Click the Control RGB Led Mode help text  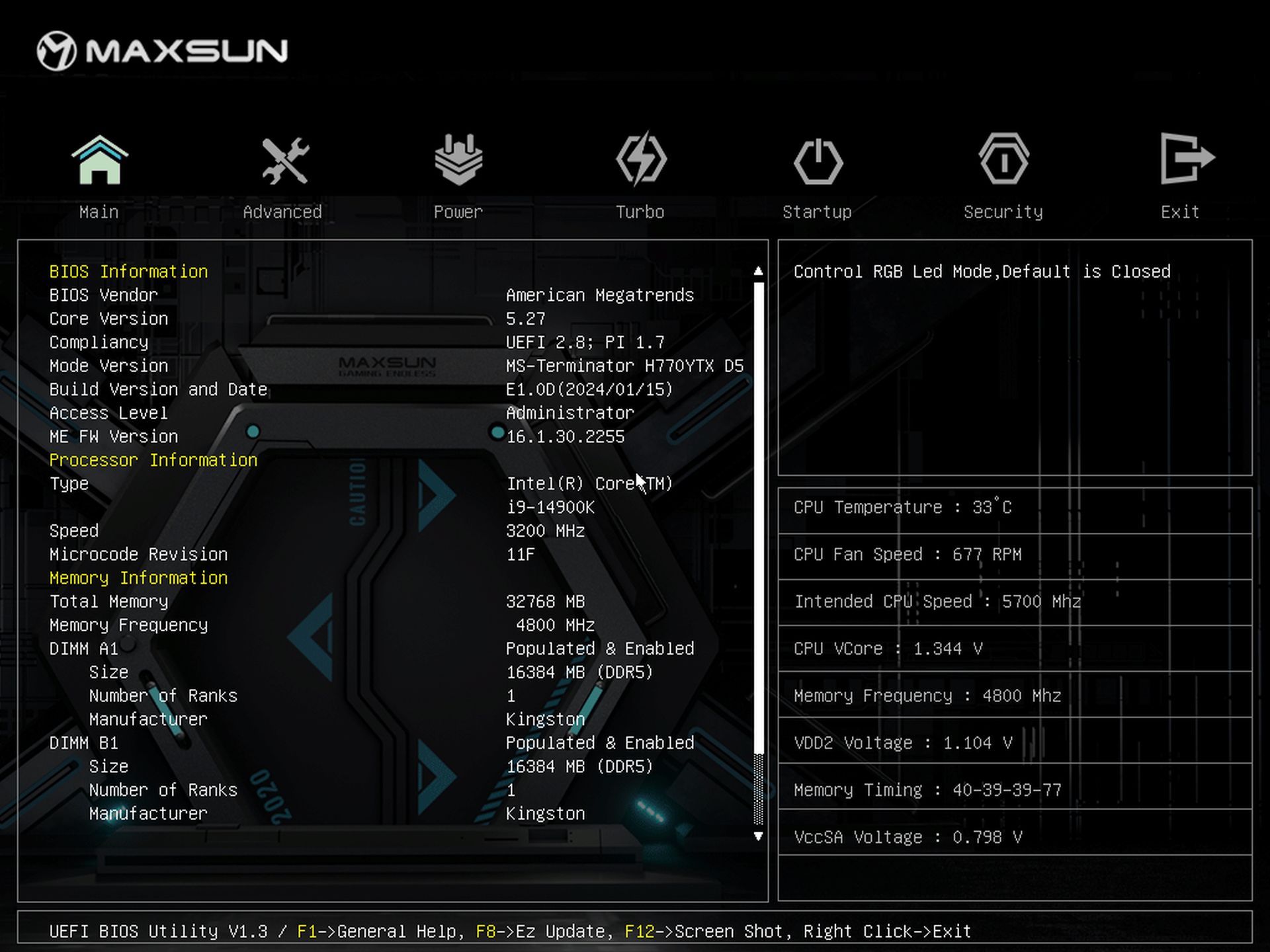pos(982,272)
